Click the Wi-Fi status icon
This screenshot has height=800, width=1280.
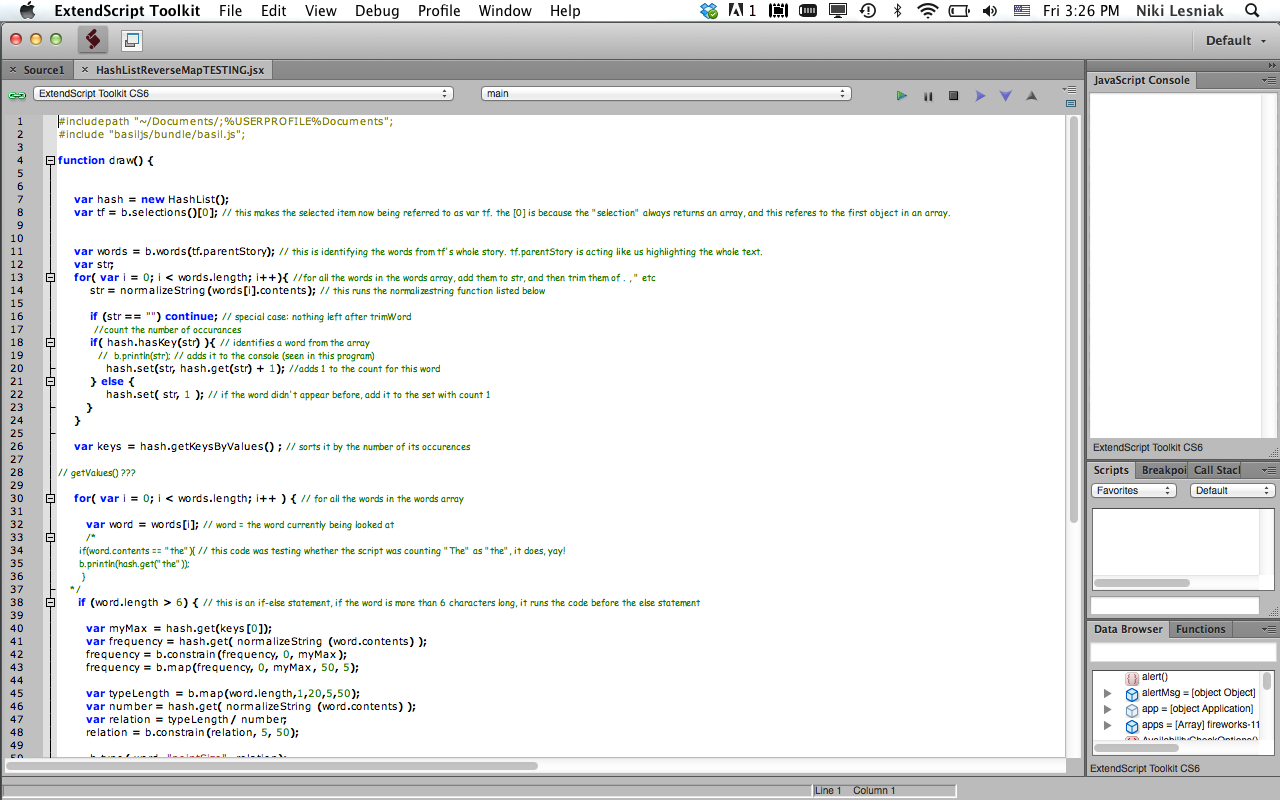click(928, 11)
